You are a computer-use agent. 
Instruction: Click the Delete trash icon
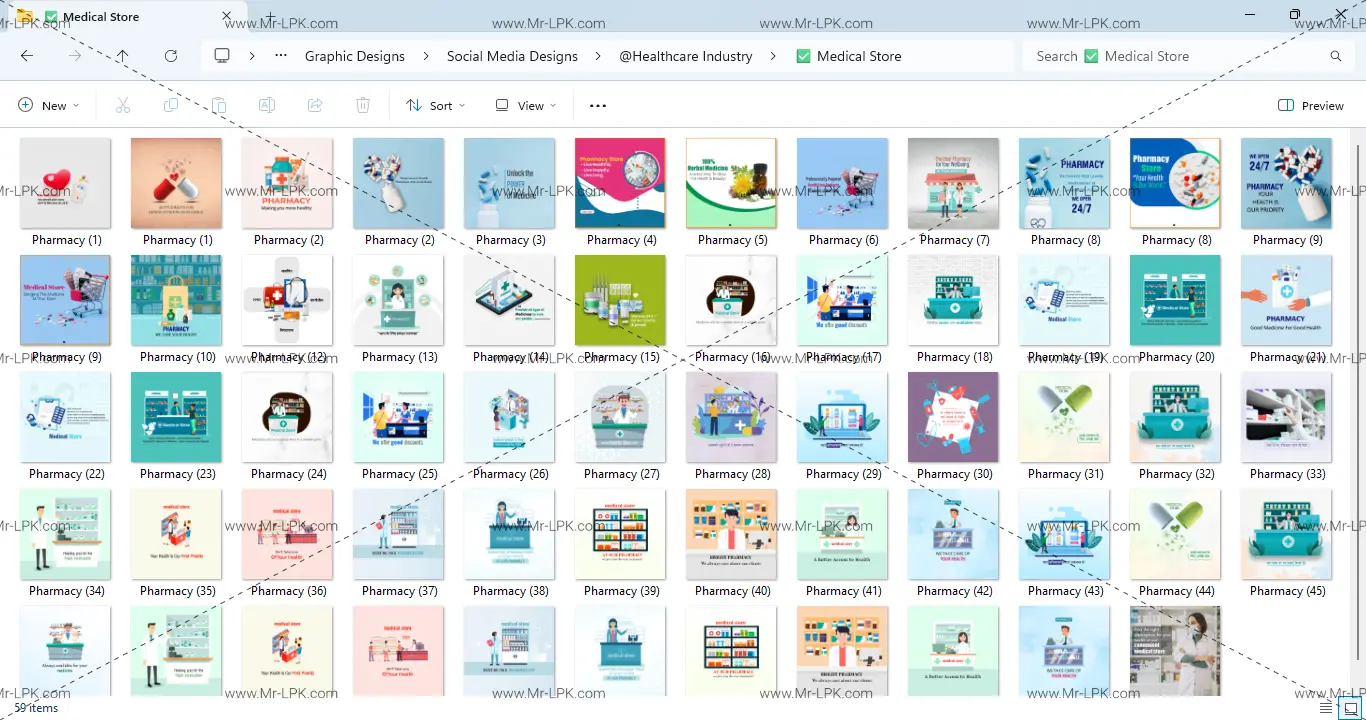click(x=363, y=105)
